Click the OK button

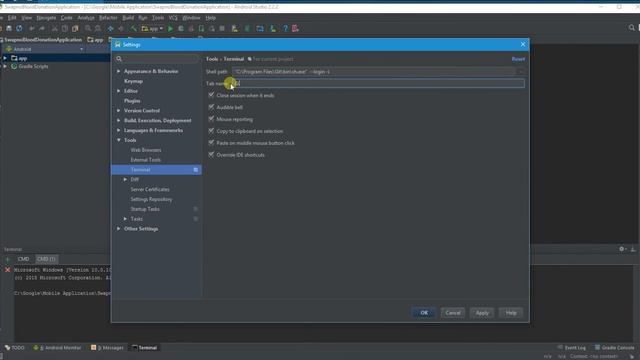[424, 313]
